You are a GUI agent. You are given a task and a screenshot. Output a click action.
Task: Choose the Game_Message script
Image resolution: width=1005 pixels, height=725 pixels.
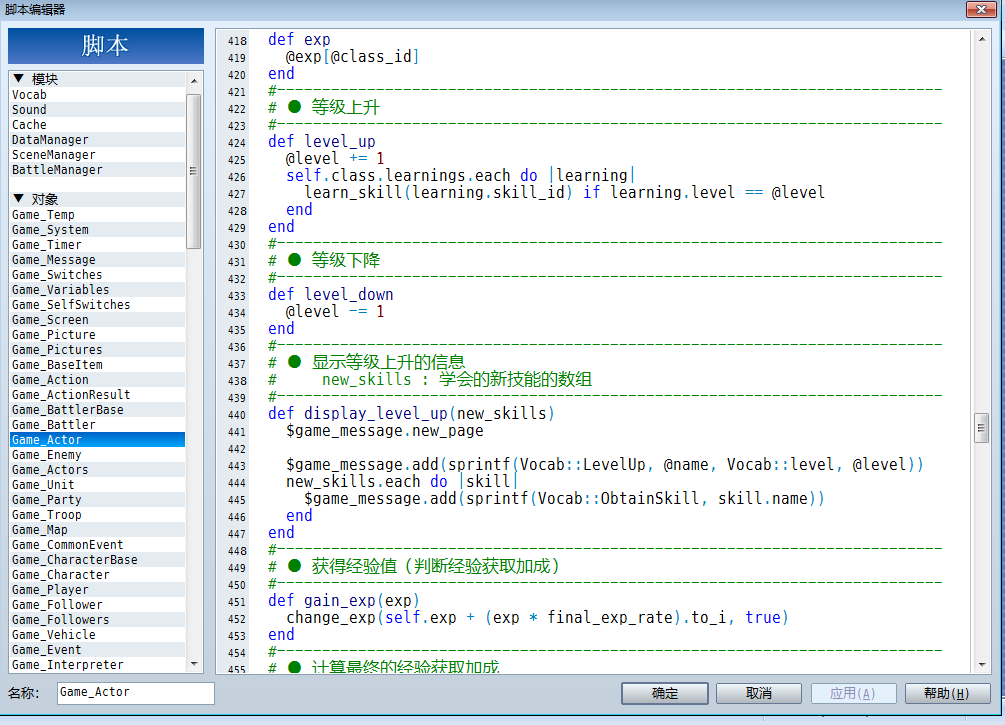[97, 260]
